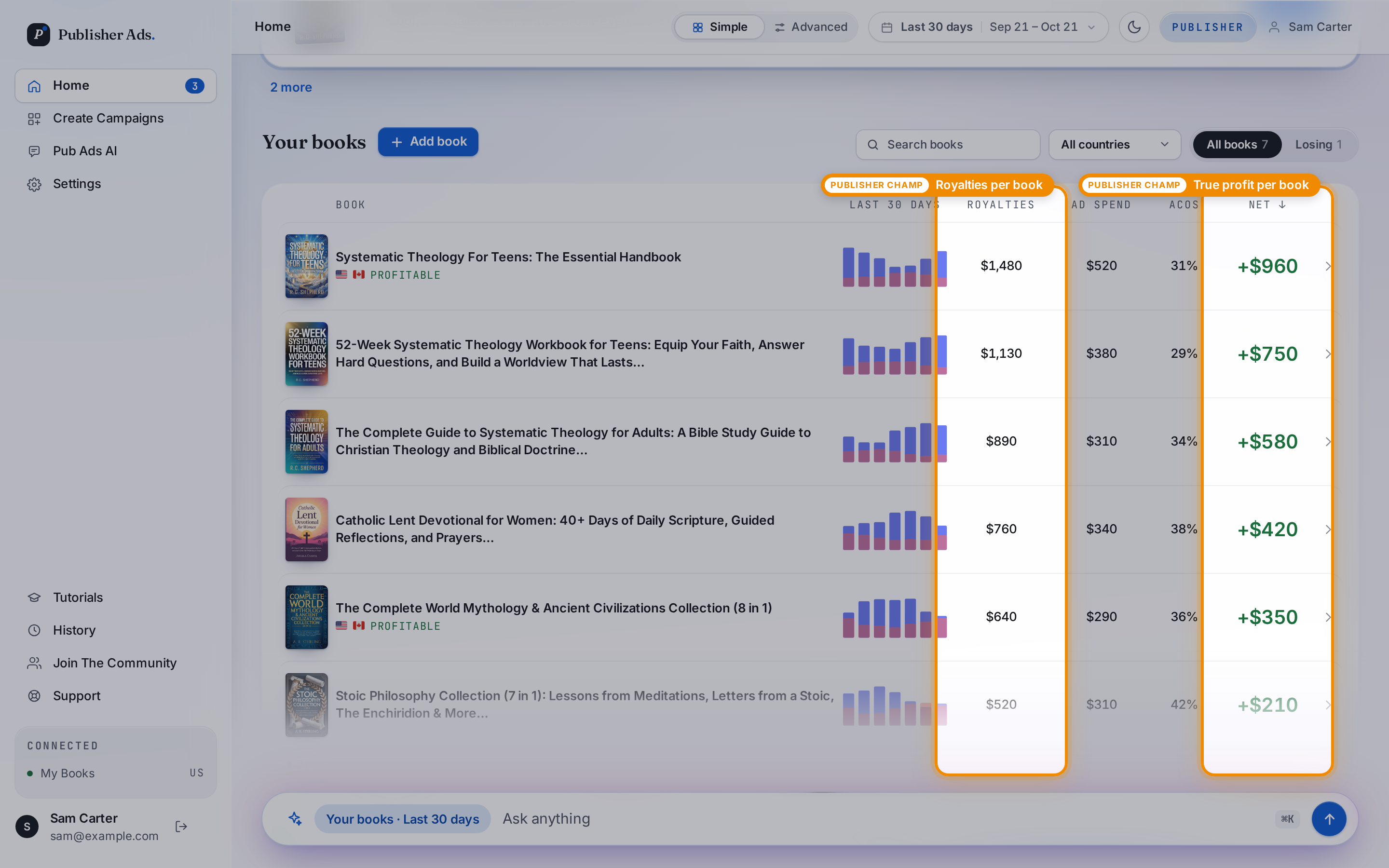Click the ROYALTIES column header

pos(1001,205)
